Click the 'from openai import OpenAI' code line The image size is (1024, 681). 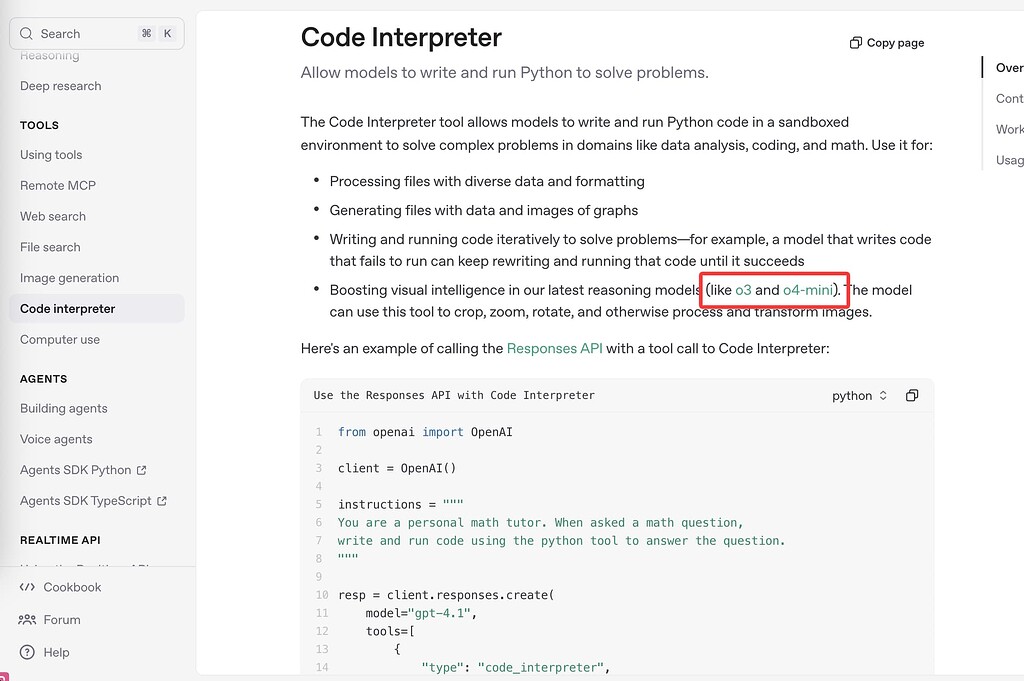click(425, 432)
